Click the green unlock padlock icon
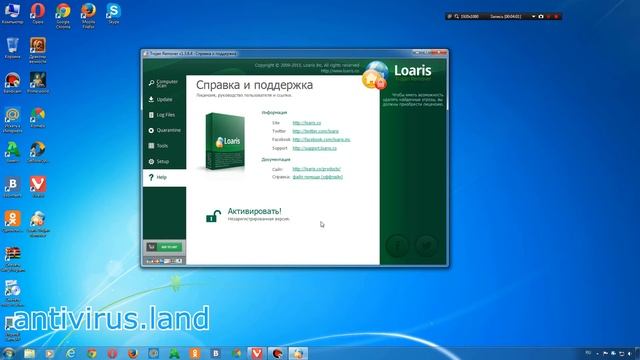The height and width of the screenshot is (360, 640). (213, 216)
